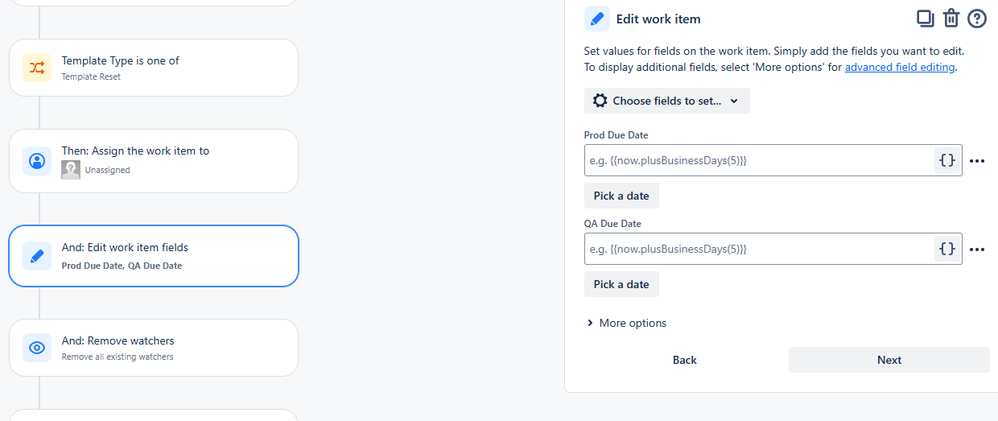Pick a date for QA Due Date
Viewport: 998px width, 421px height.
coord(621,284)
